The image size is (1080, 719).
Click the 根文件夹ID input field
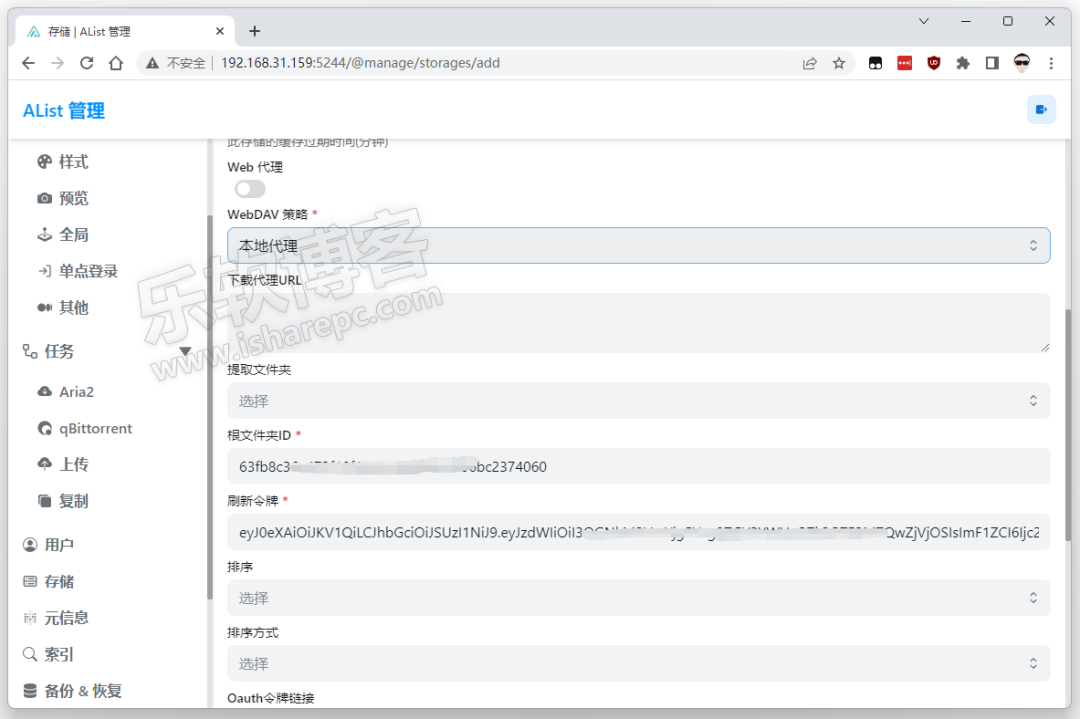[x=638, y=466]
